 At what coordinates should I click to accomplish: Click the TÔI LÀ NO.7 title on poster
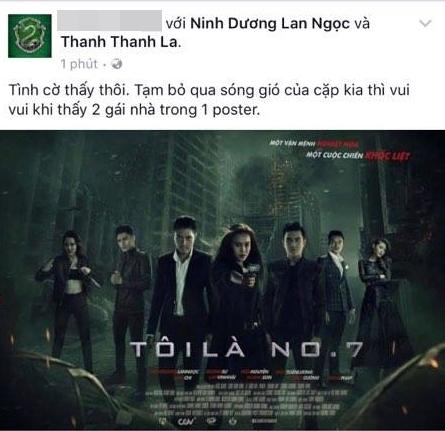click(x=247, y=350)
